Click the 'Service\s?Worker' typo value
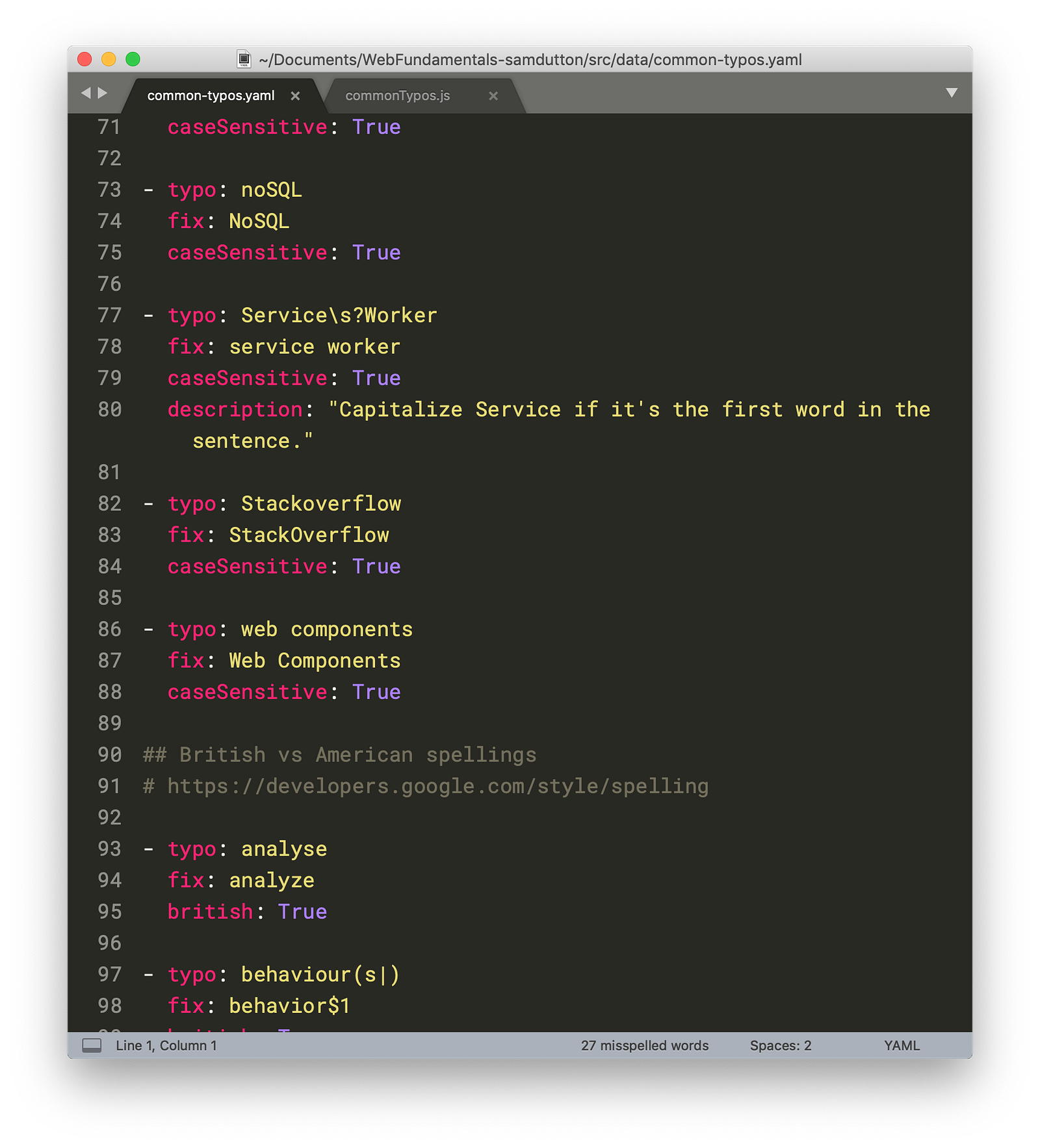Viewport: 1040px width, 1148px height. (x=339, y=315)
